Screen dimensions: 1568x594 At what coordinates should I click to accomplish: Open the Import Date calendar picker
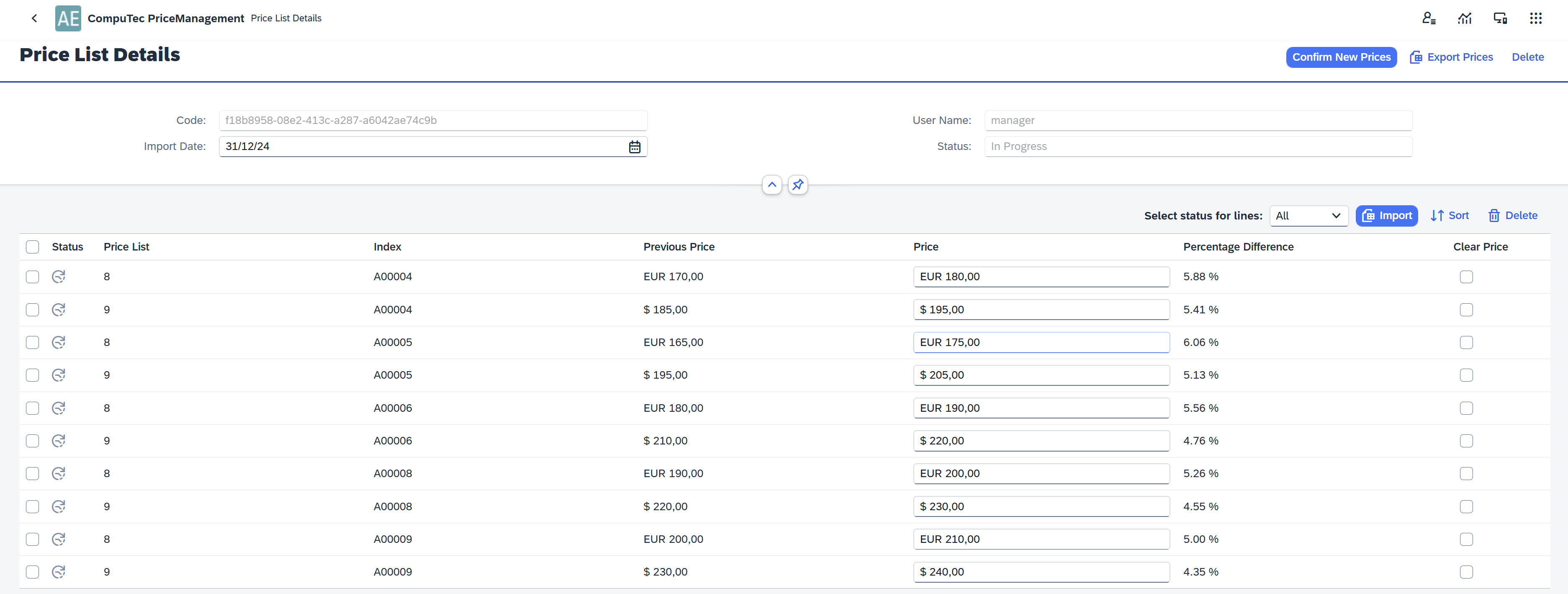click(634, 147)
